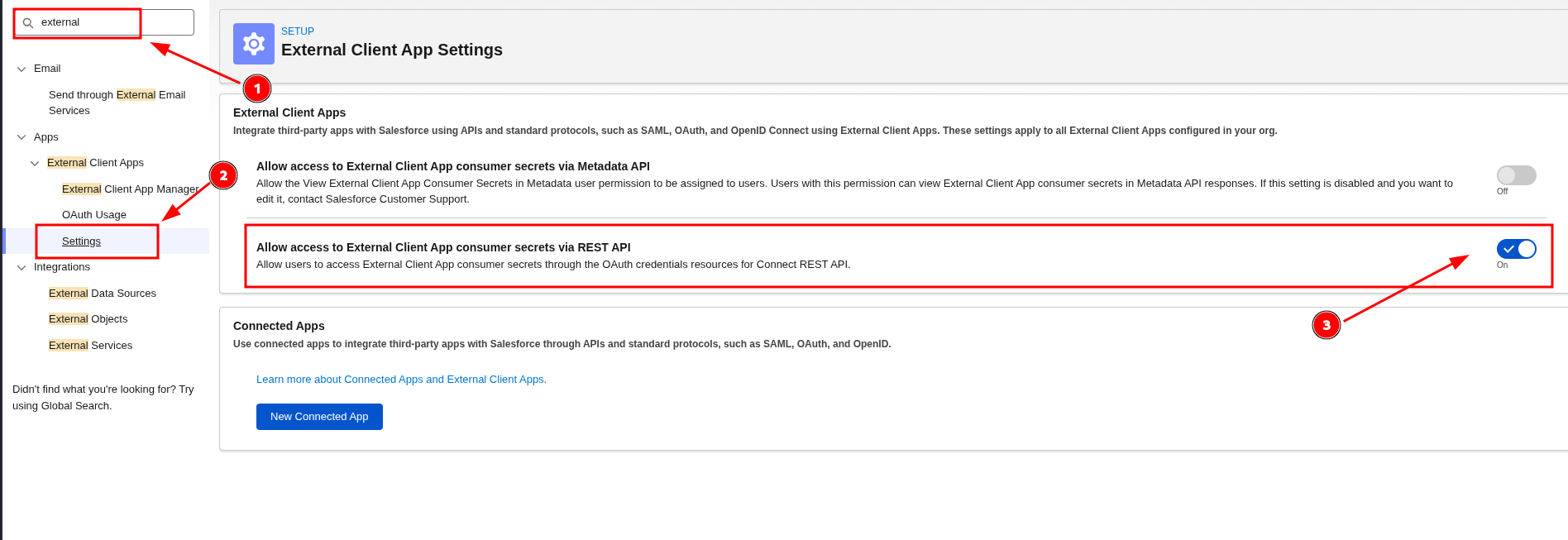Image resolution: width=1568 pixels, height=540 pixels.
Task: Disable consumer secrets via REST API toggle
Action: click(x=1516, y=249)
